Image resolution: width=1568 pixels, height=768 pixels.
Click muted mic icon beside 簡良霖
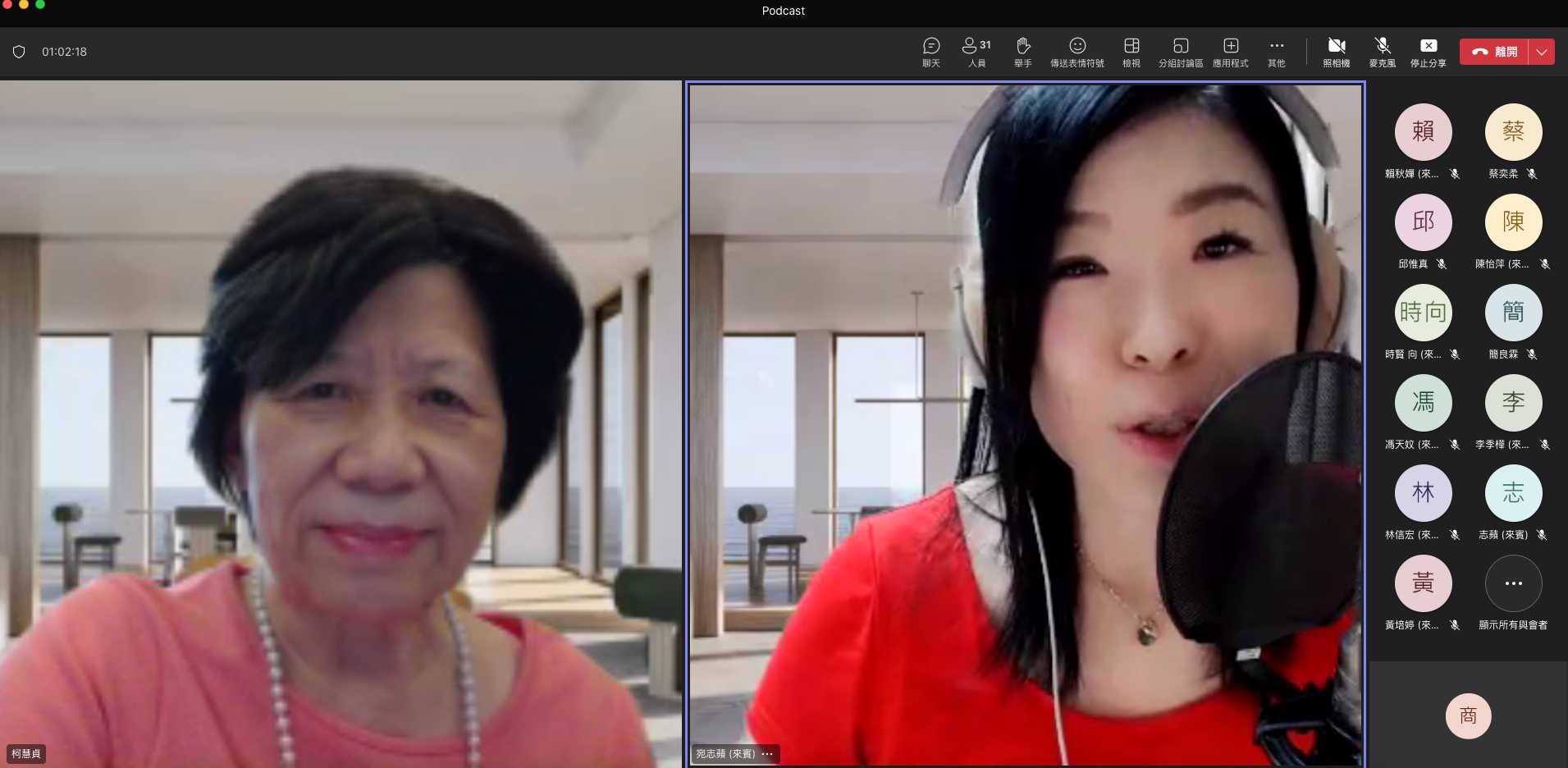pos(1532,354)
